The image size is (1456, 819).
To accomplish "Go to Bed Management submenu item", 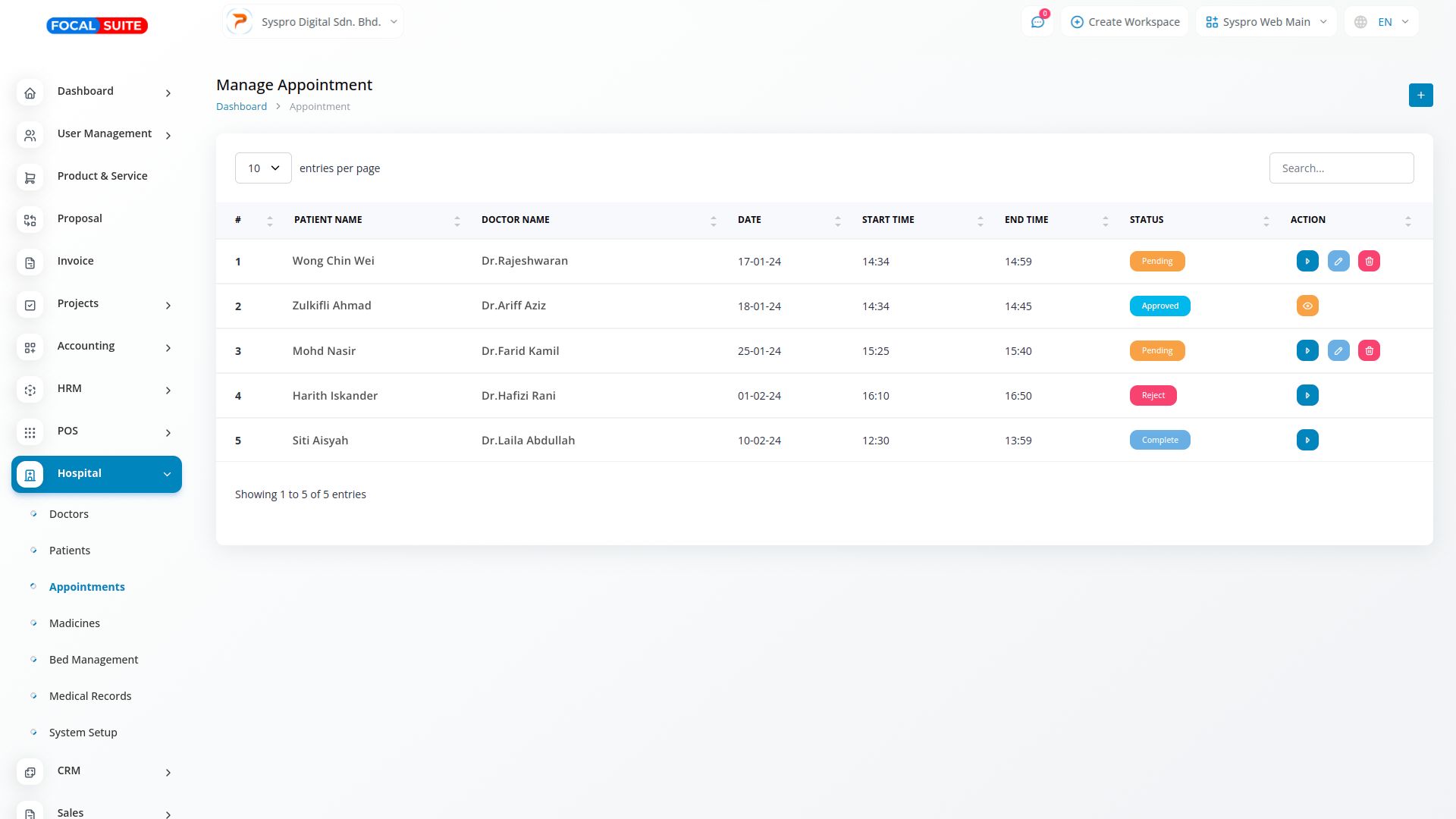I will (x=93, y=660).
